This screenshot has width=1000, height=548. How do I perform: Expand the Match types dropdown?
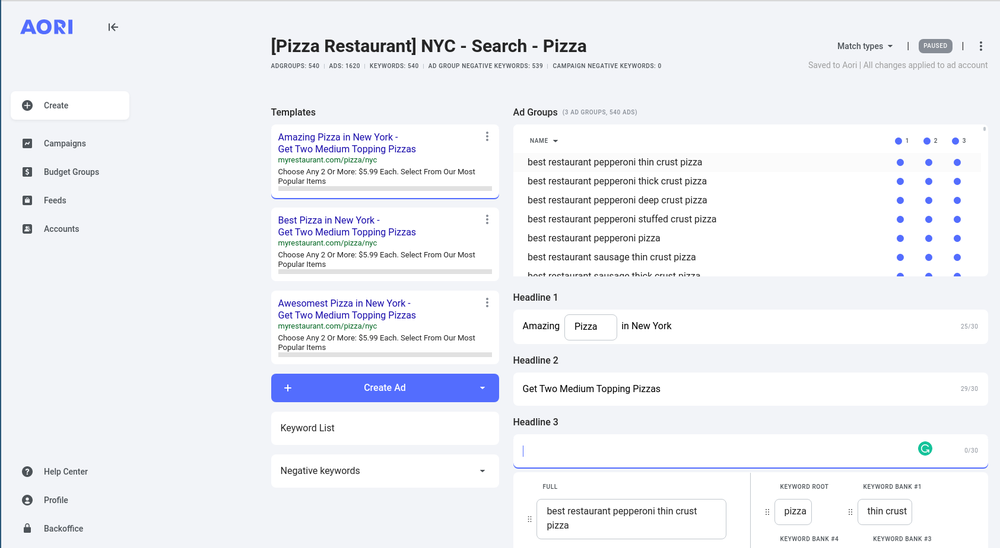[865, 46]
